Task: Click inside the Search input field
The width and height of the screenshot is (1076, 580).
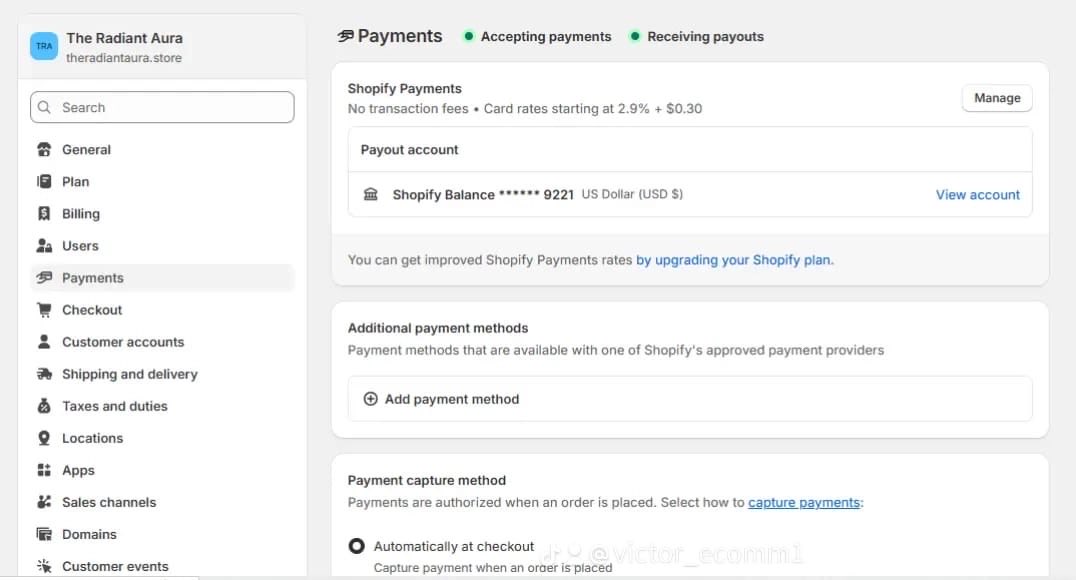Action: 163,107
